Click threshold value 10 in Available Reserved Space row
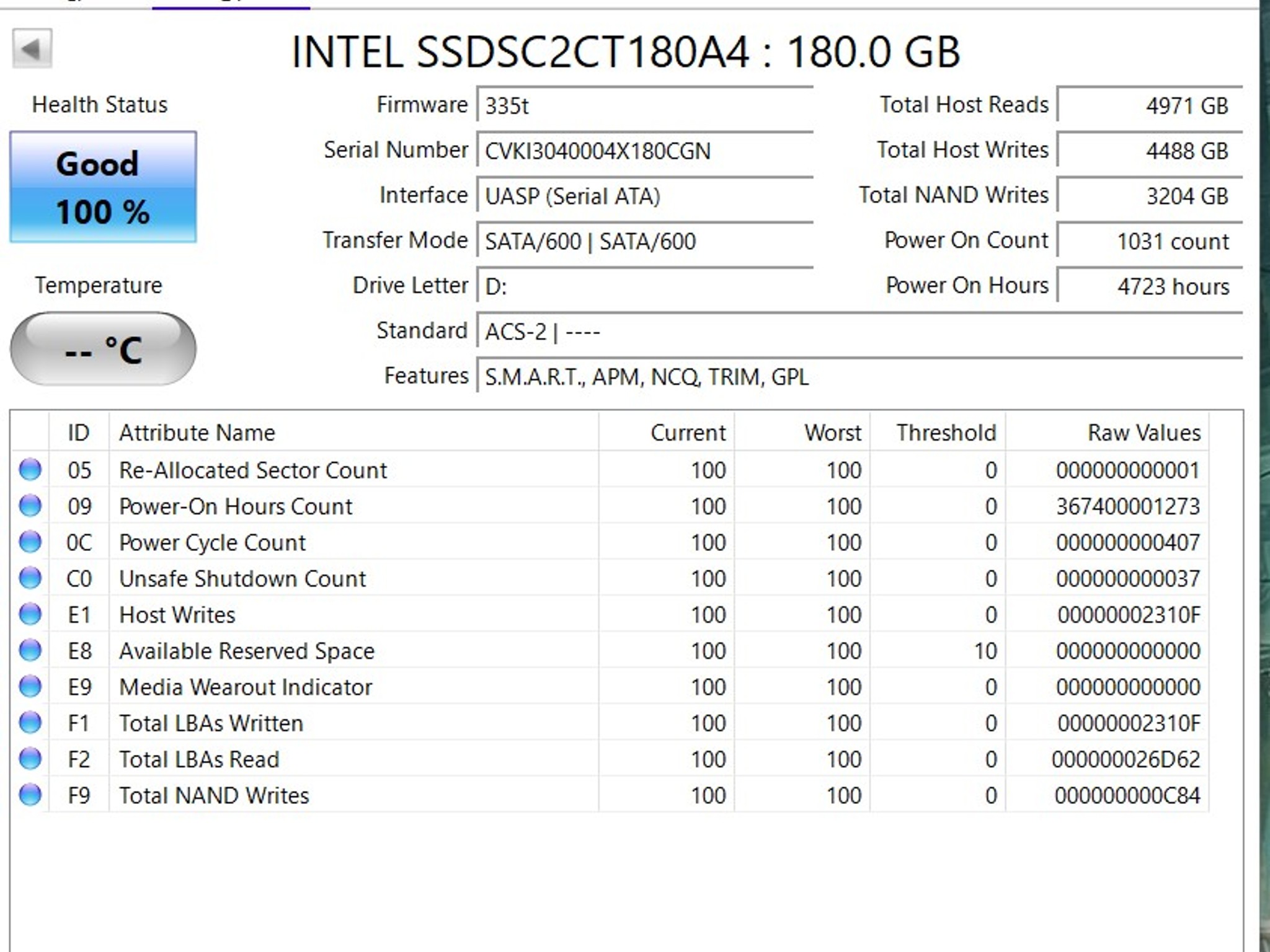The image size is (1270, 952). [985, 651]
